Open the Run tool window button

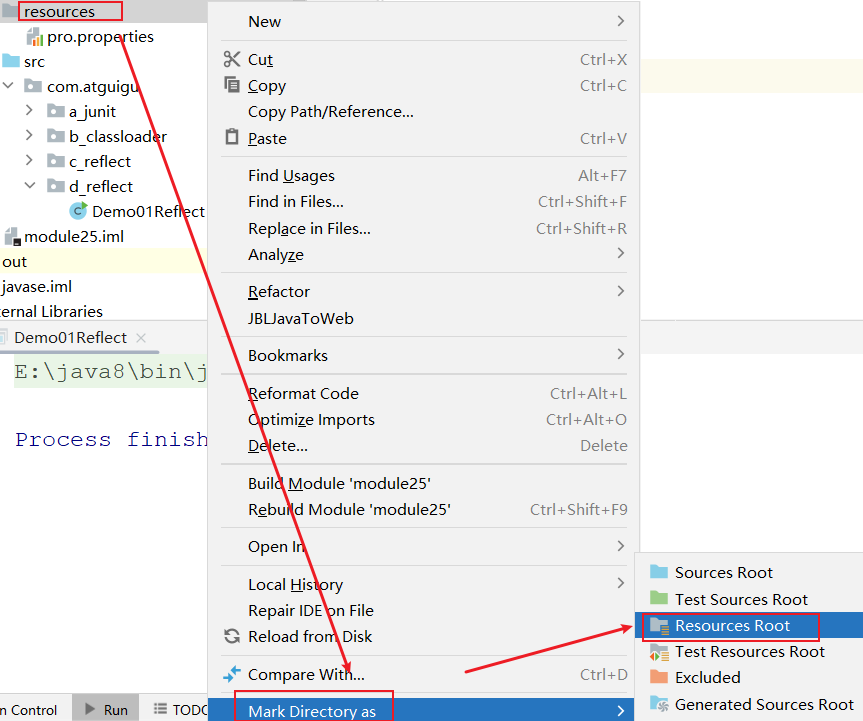106,710
